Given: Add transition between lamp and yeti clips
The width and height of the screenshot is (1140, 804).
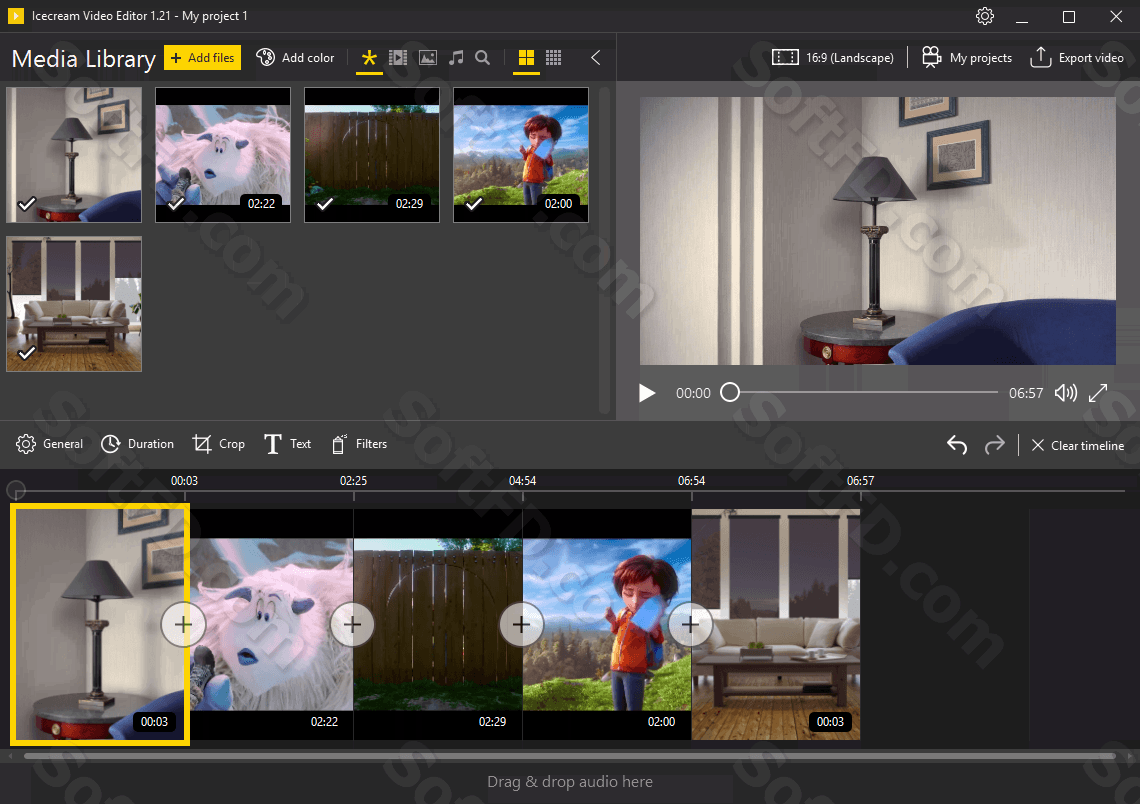Looking at the screenshot, I should click(x=183, y=624).
